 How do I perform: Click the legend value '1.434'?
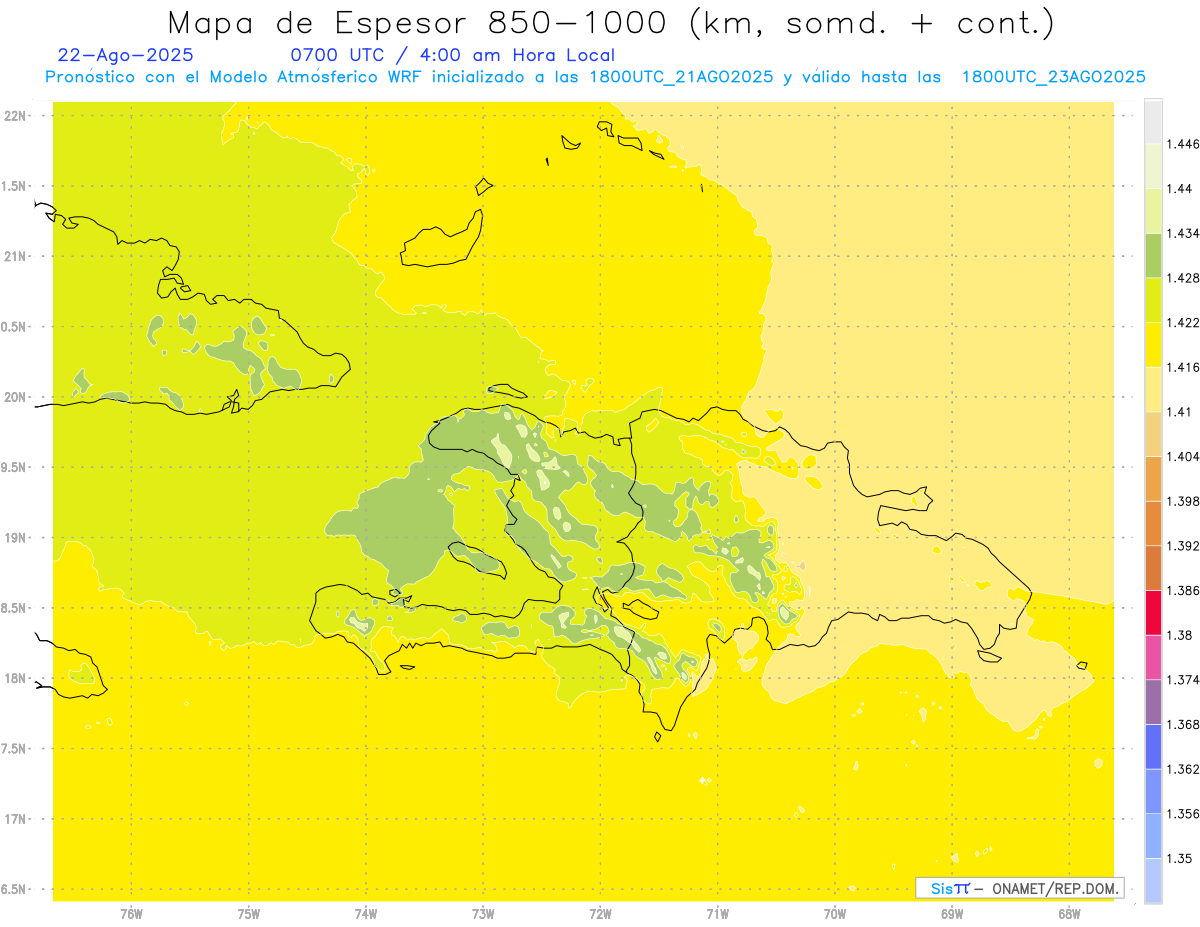click(x=1184, y=233)
